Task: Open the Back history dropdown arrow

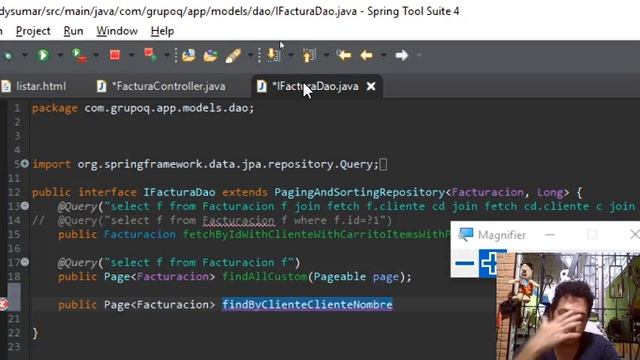Action: 383,55
